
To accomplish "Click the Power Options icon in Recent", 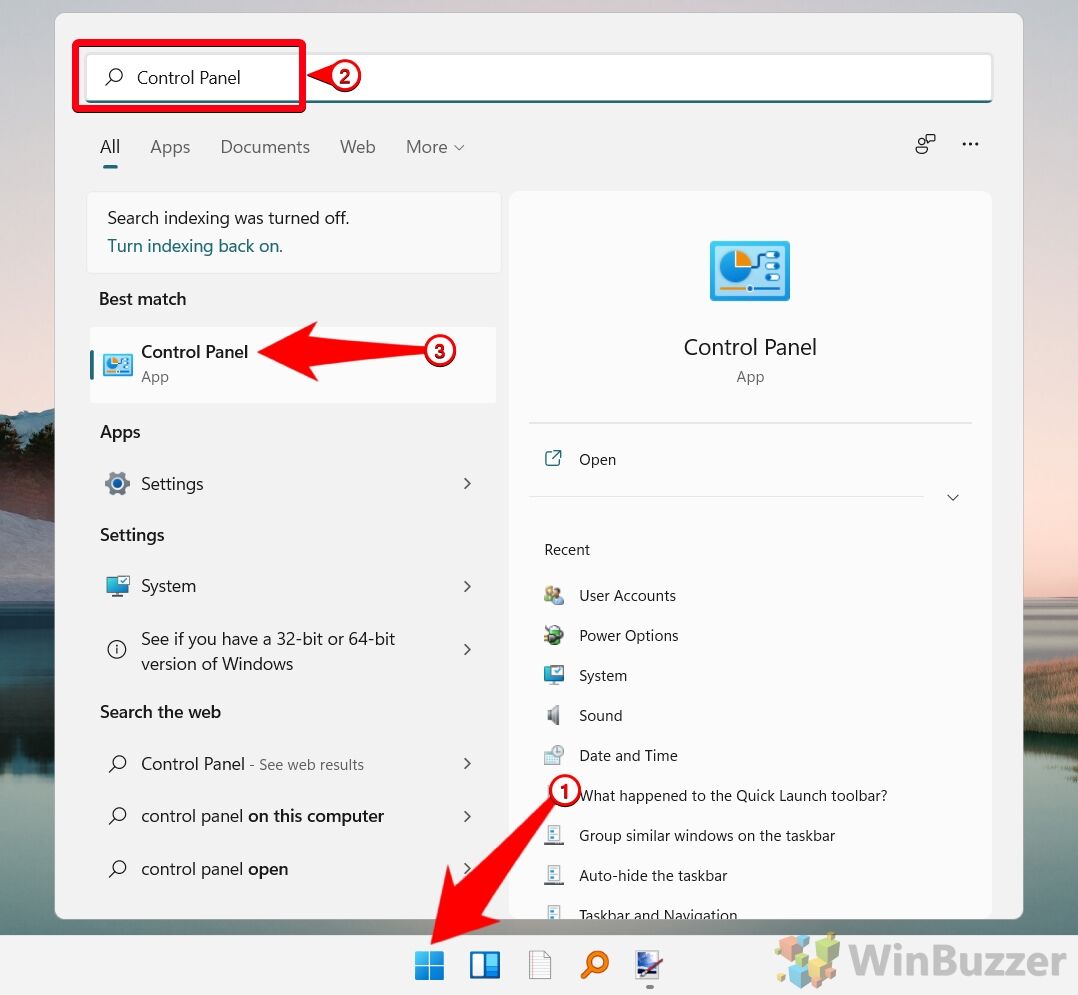I will coord(554,635).
